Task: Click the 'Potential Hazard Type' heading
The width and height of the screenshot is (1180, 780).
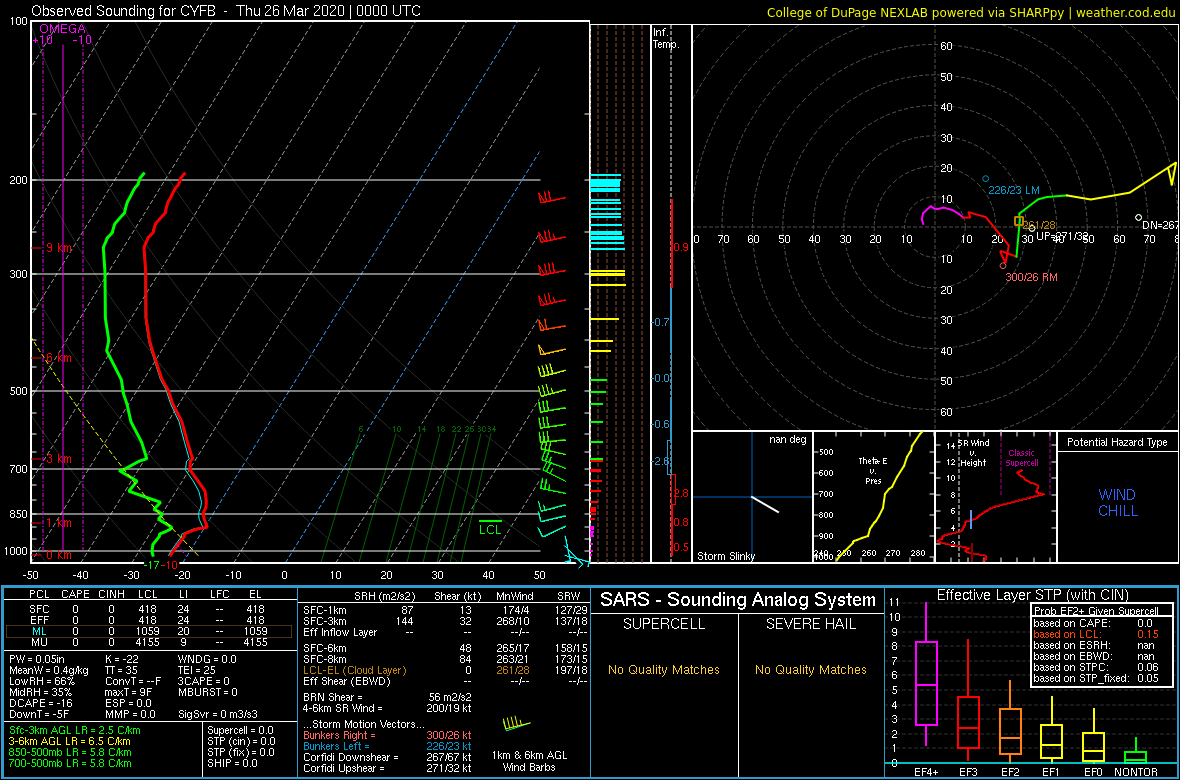Action: (1118, 443)
